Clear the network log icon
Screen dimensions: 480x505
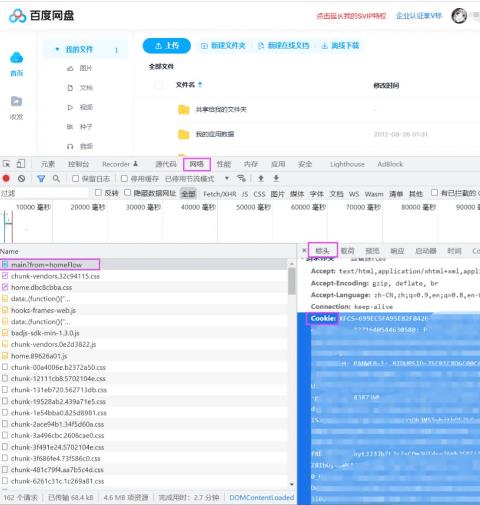point(22,179)
